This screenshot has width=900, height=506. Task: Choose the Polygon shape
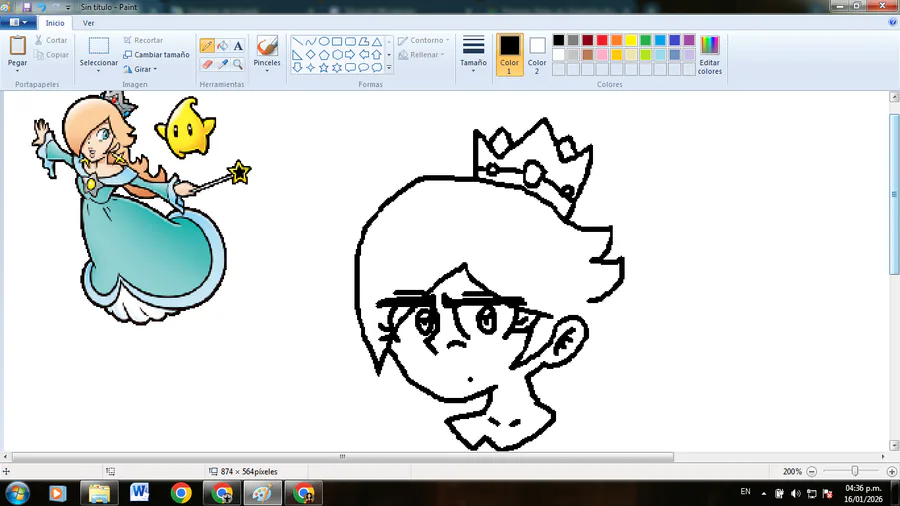(363, 41)
